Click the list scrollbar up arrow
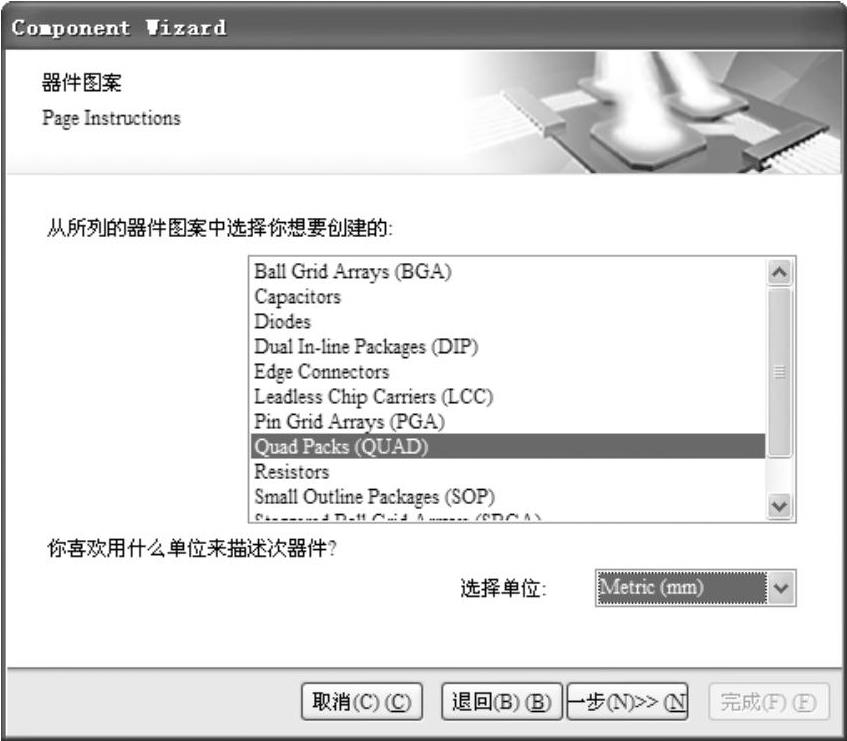 779,272
